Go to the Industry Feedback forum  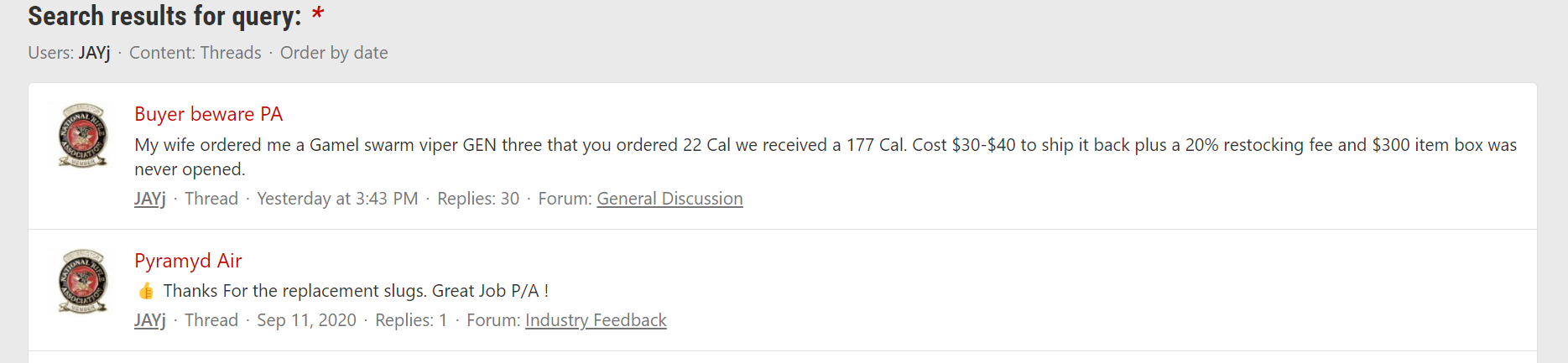click(596, 320)
